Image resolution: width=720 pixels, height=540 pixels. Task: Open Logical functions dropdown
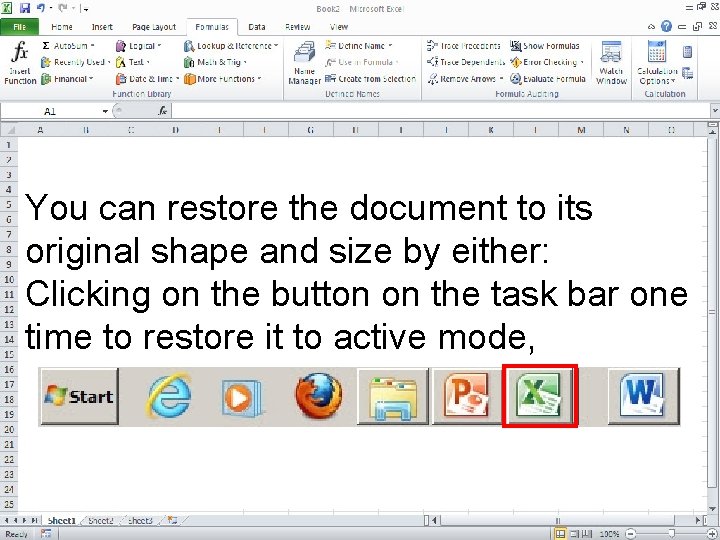click(138, 46)
